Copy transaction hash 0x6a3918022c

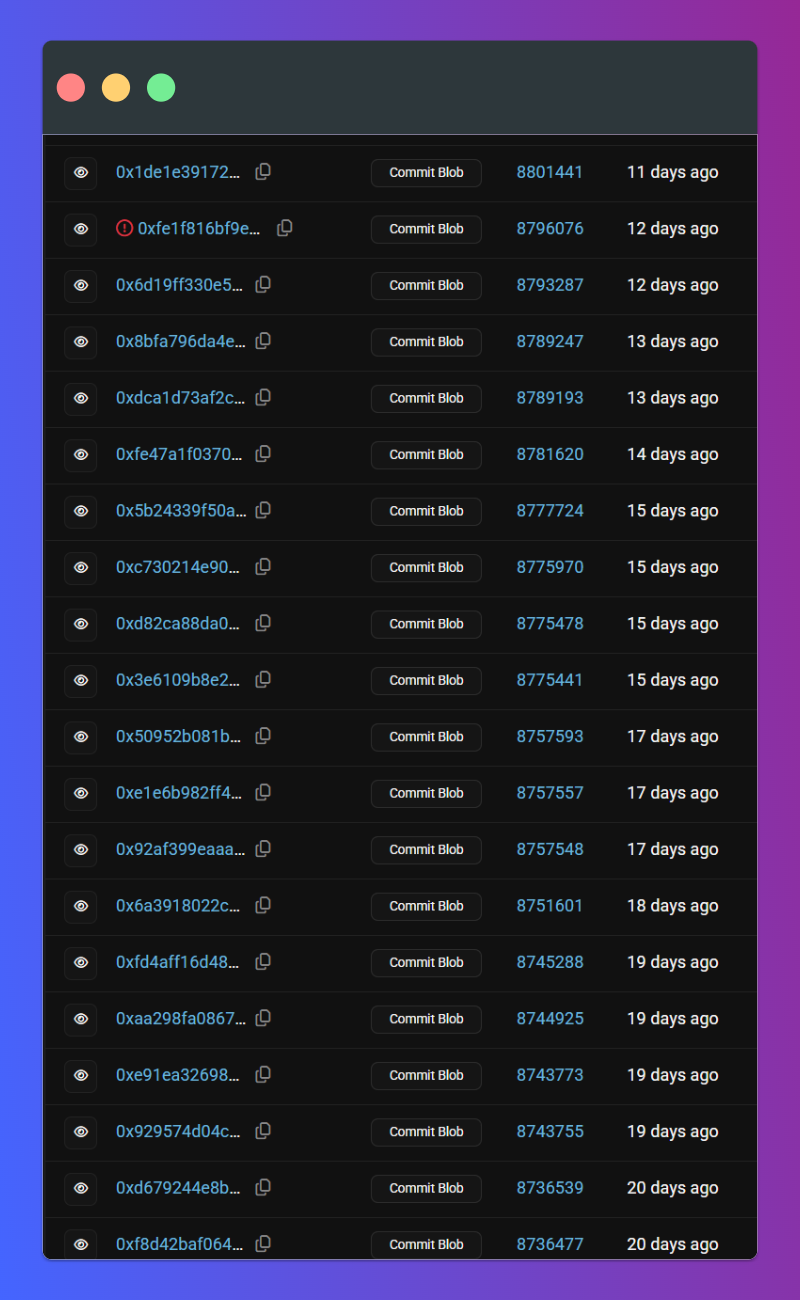click(x=263, y=906)
